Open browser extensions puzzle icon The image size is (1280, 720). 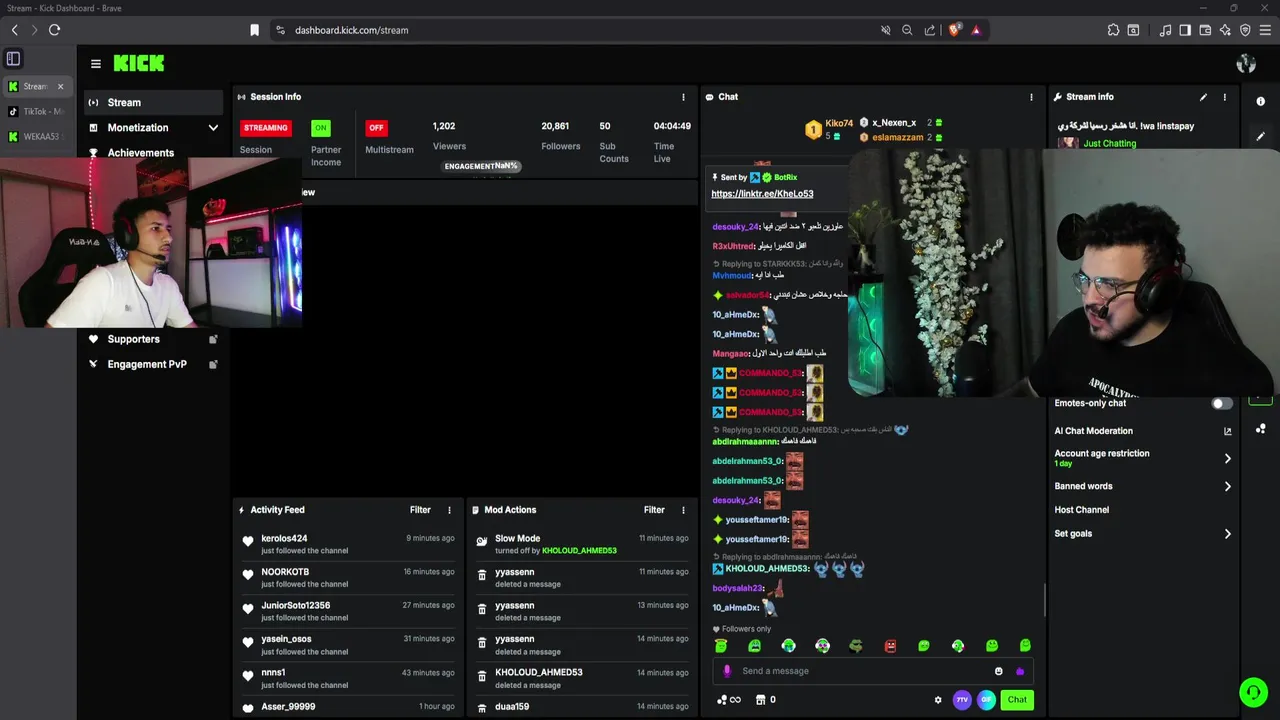coord(1113,30)
